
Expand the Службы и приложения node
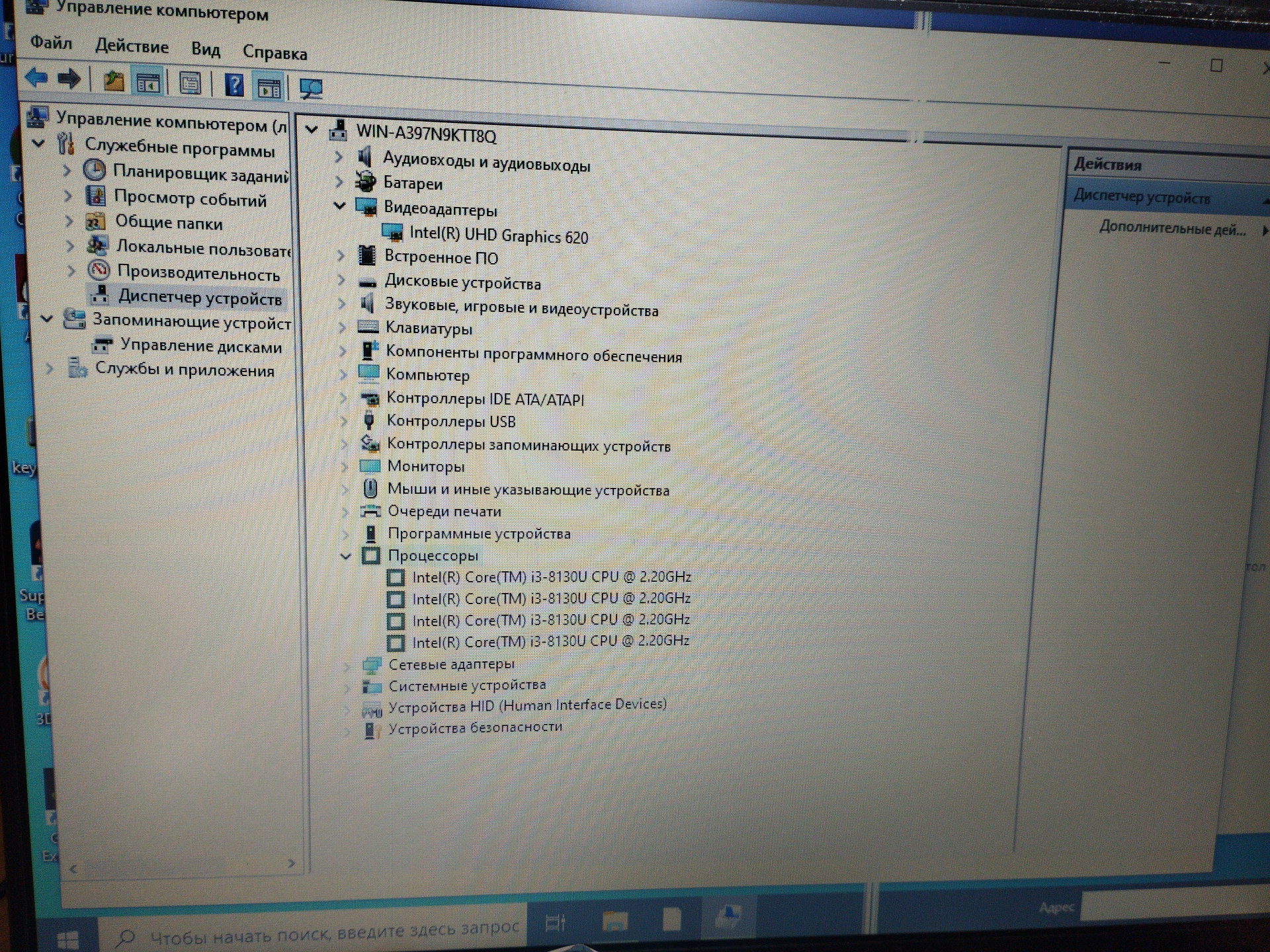tap(49, 368)
